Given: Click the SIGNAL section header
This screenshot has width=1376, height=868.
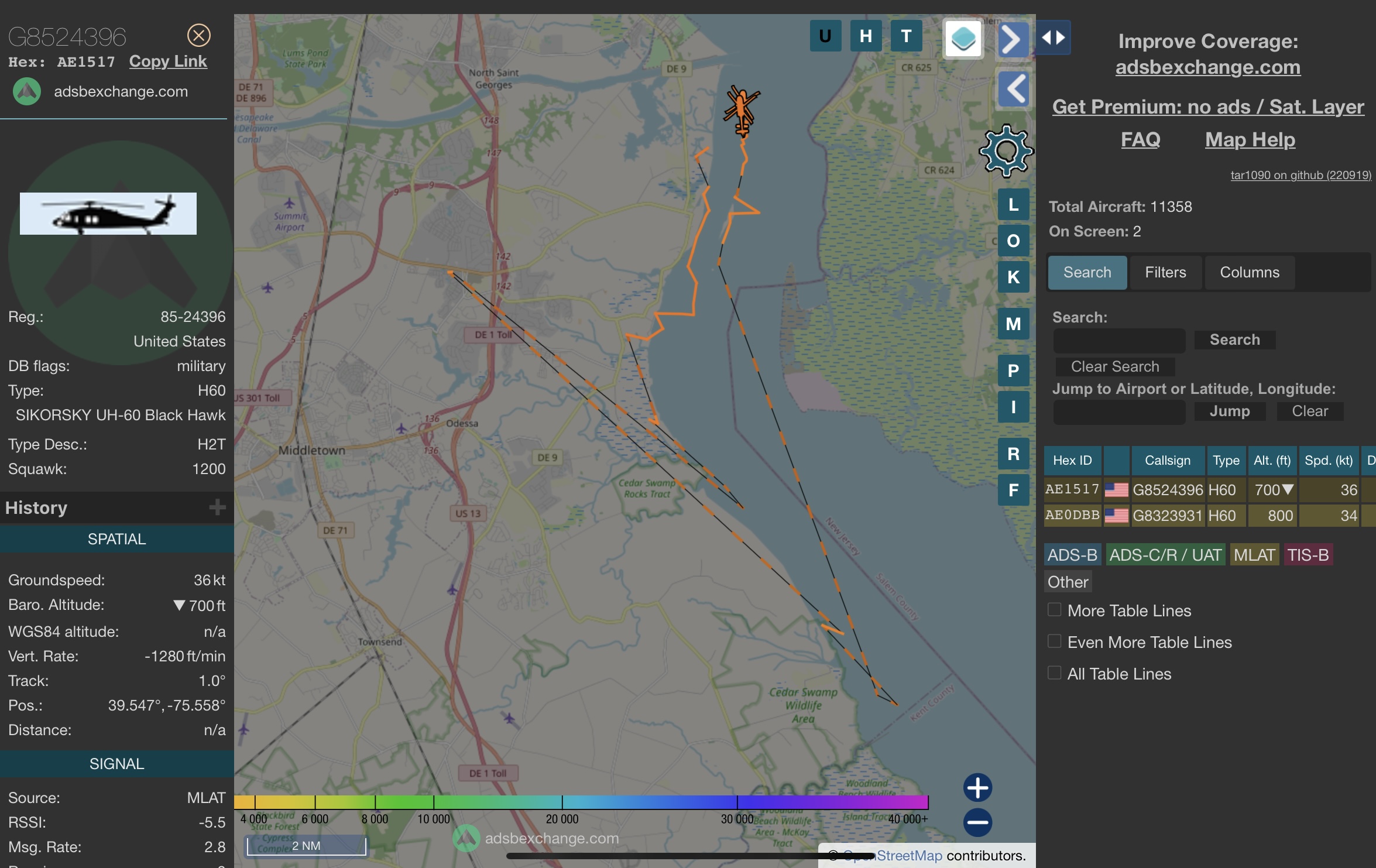Looking at the screenshot, I should pos(116,764).
